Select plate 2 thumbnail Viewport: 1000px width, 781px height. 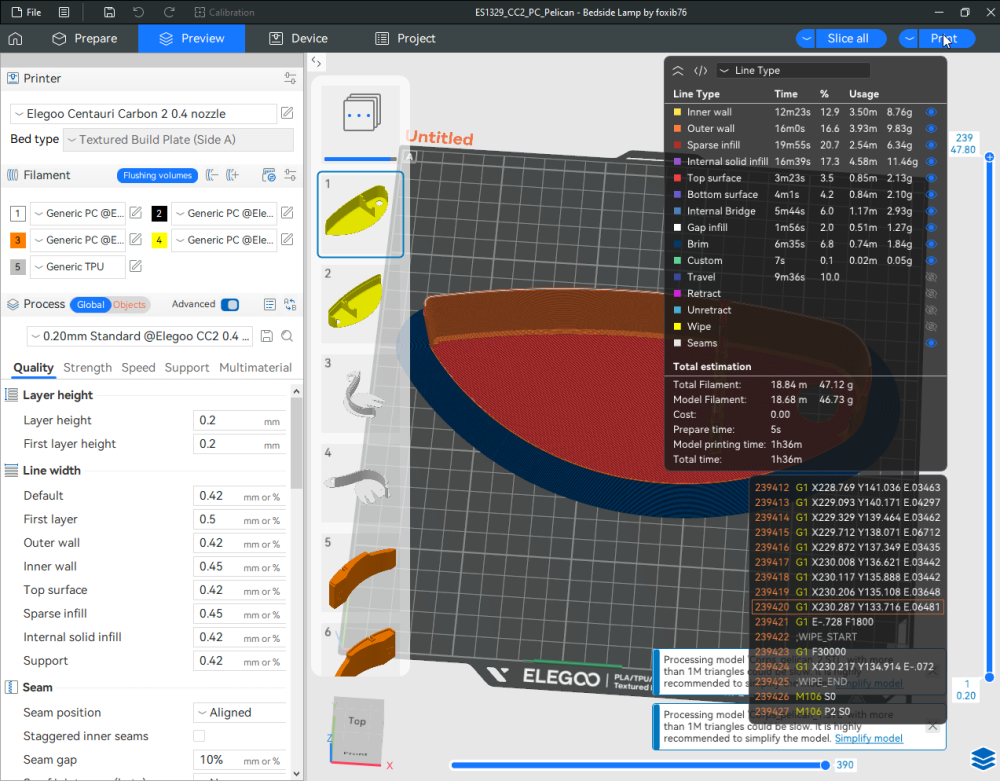(361, 303)
